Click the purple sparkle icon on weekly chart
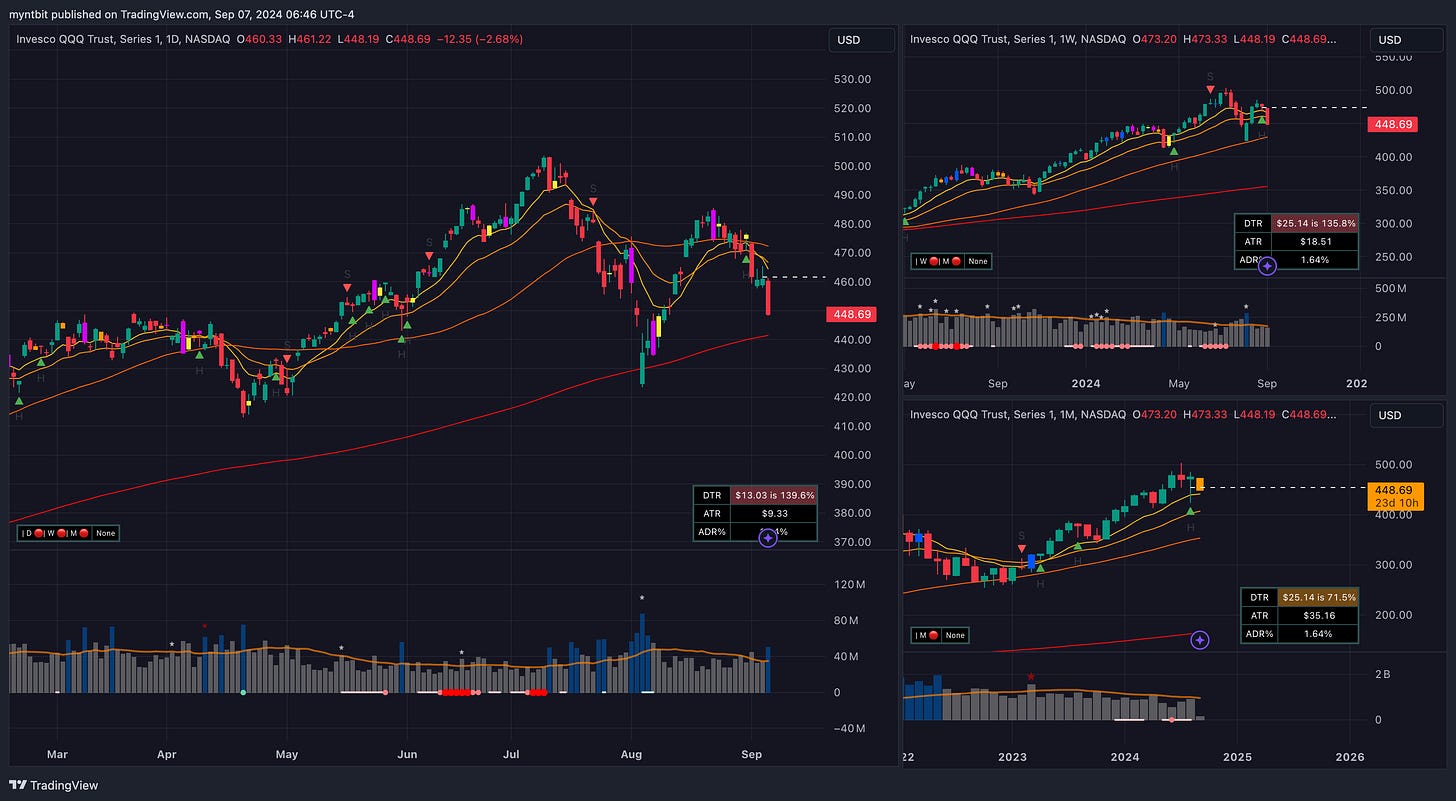This screenshot has height=801, width=1456. click(x=1267, y=266)
